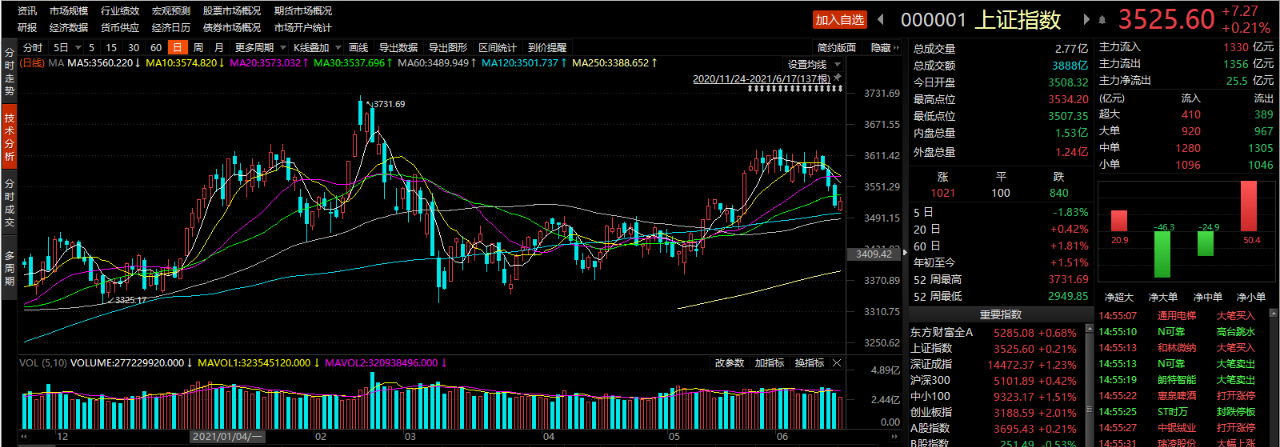The image size is (1280, 447).
Task: Select the 分时 period
Action: click(33, 47)
